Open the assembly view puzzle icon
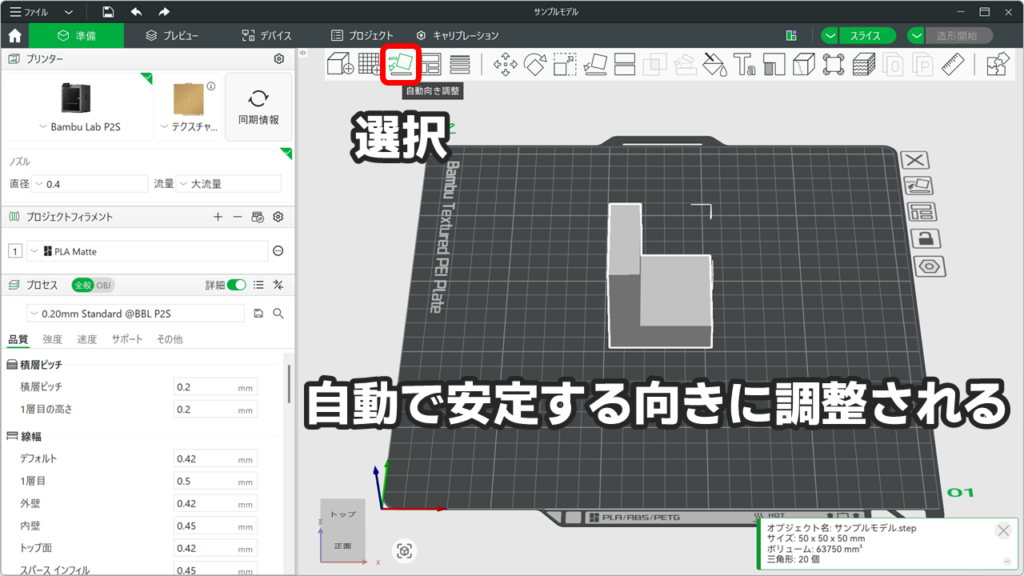Viewport: 1024px width, 576px height. click(x=996, y=65)
